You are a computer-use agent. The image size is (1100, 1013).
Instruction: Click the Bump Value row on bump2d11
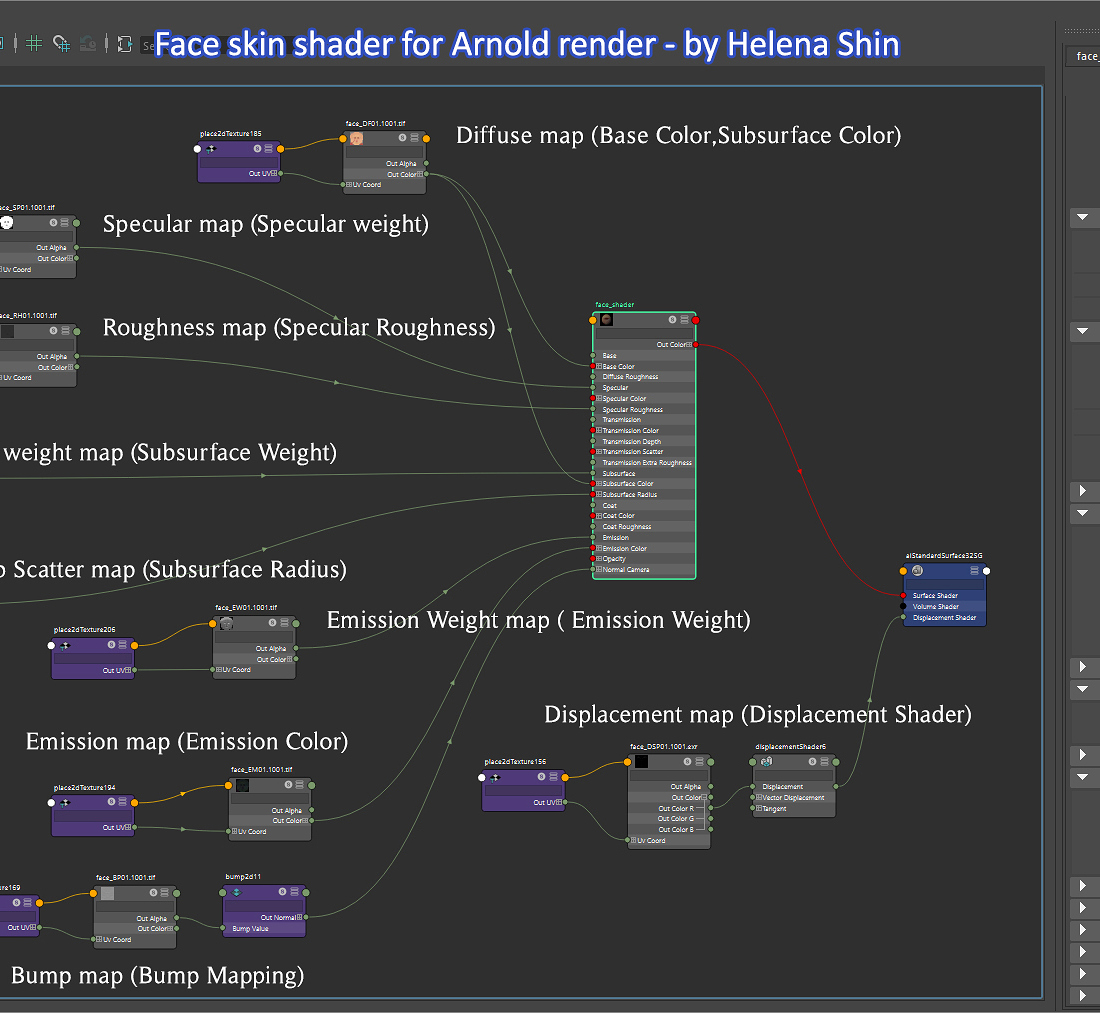click(x=264, y=929)
